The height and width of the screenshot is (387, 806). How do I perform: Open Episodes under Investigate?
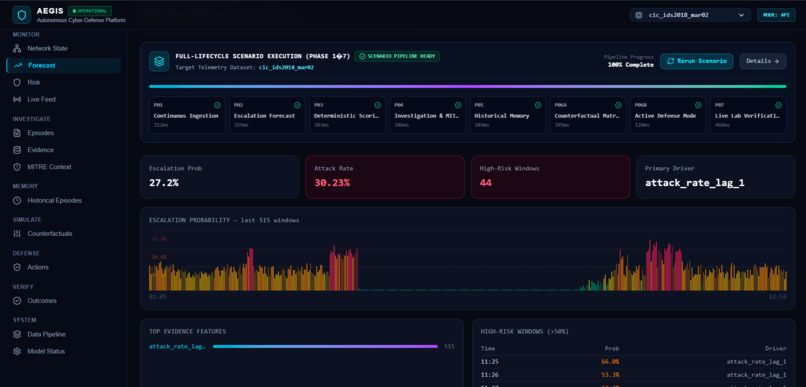pos(63,133)
